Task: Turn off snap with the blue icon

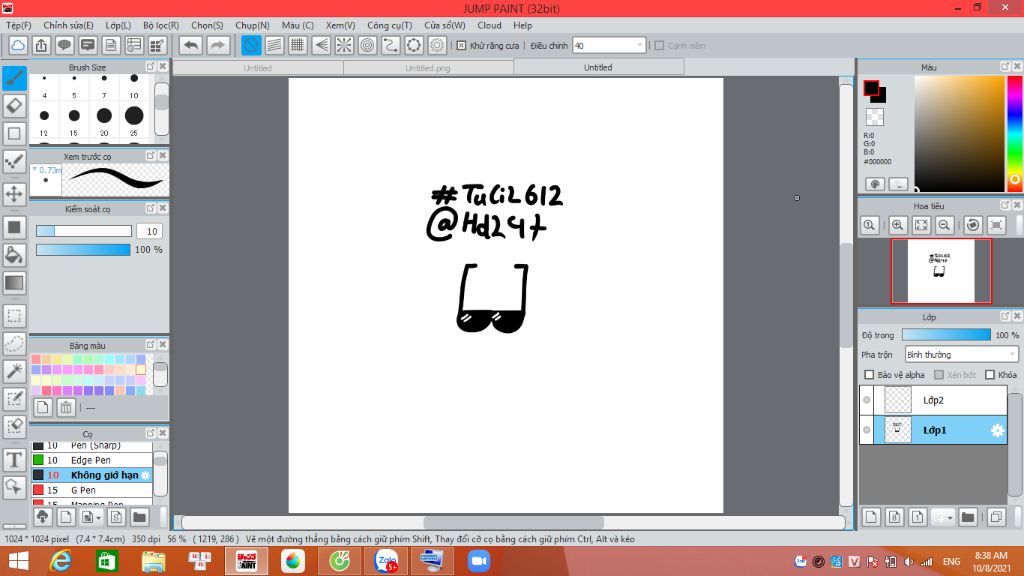Action: 251,45
